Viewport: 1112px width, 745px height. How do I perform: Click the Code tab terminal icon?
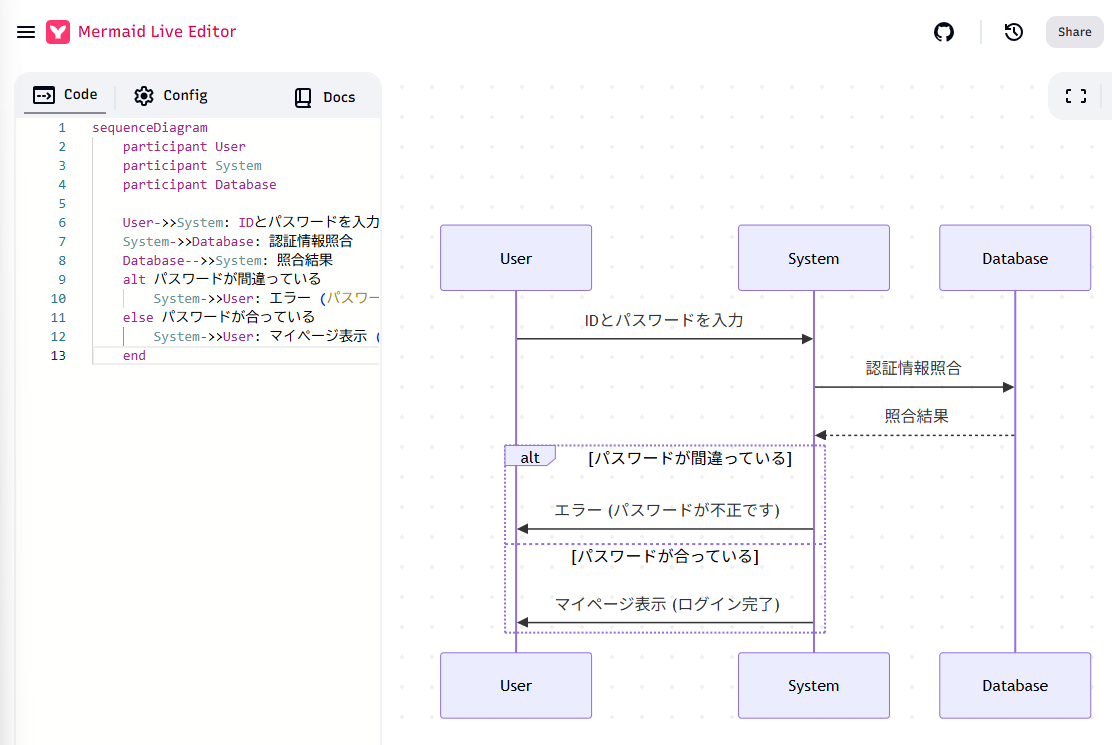tap(44, 95)
